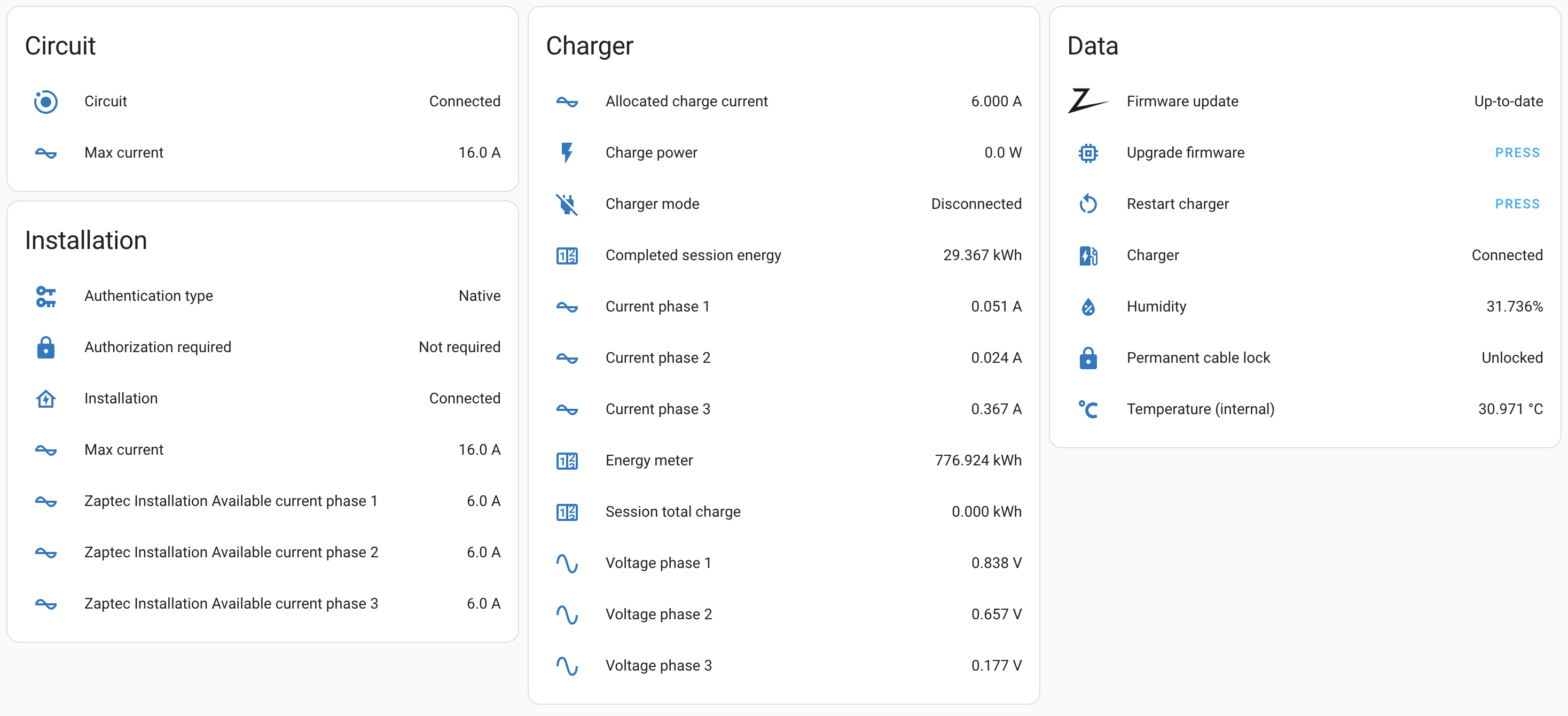Click the Installation card's Max current icon
This screenshot has height=716, width=1568.
click(x=45, y=450)
